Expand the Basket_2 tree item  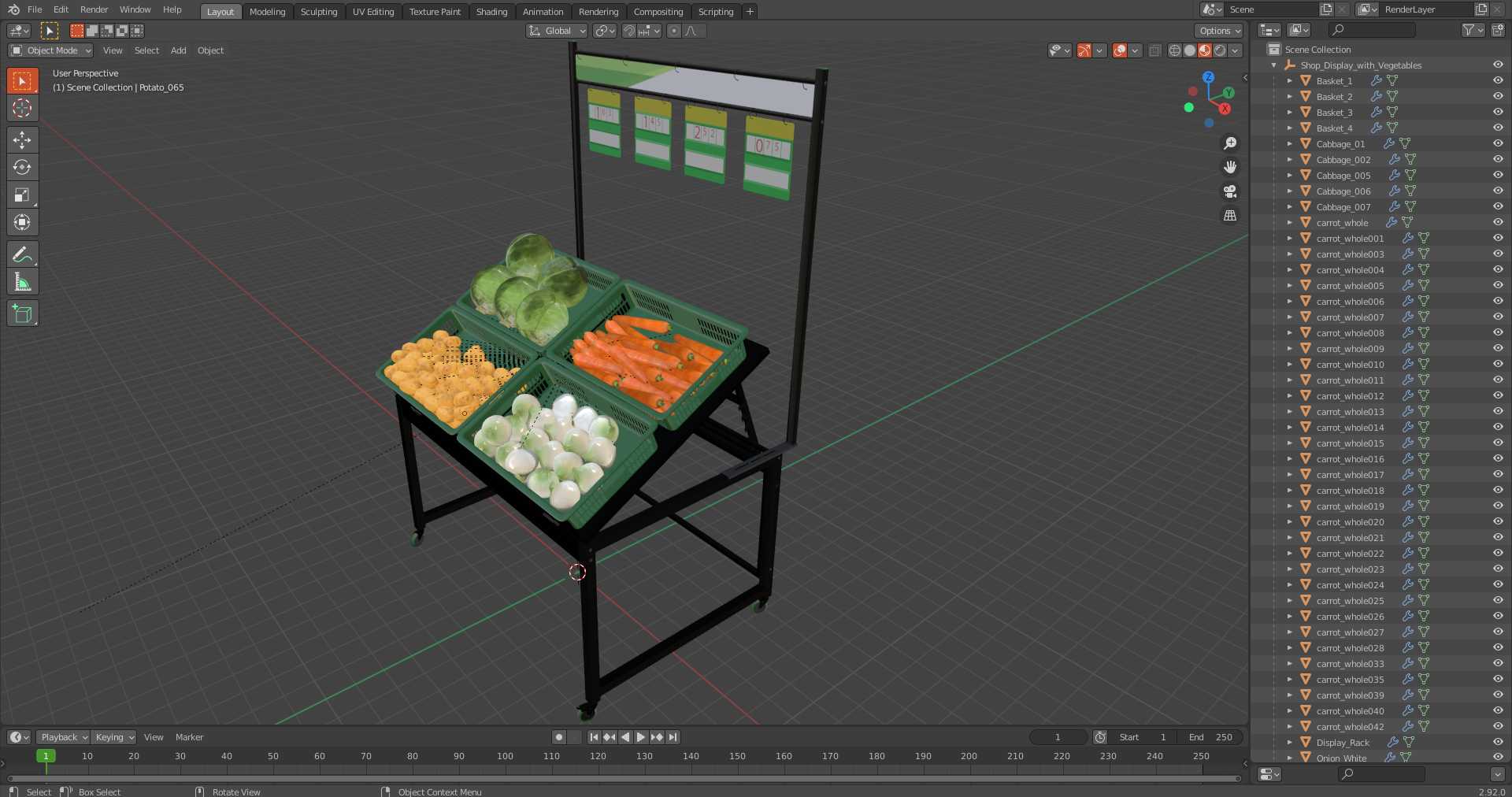(x=1289, y=97)
